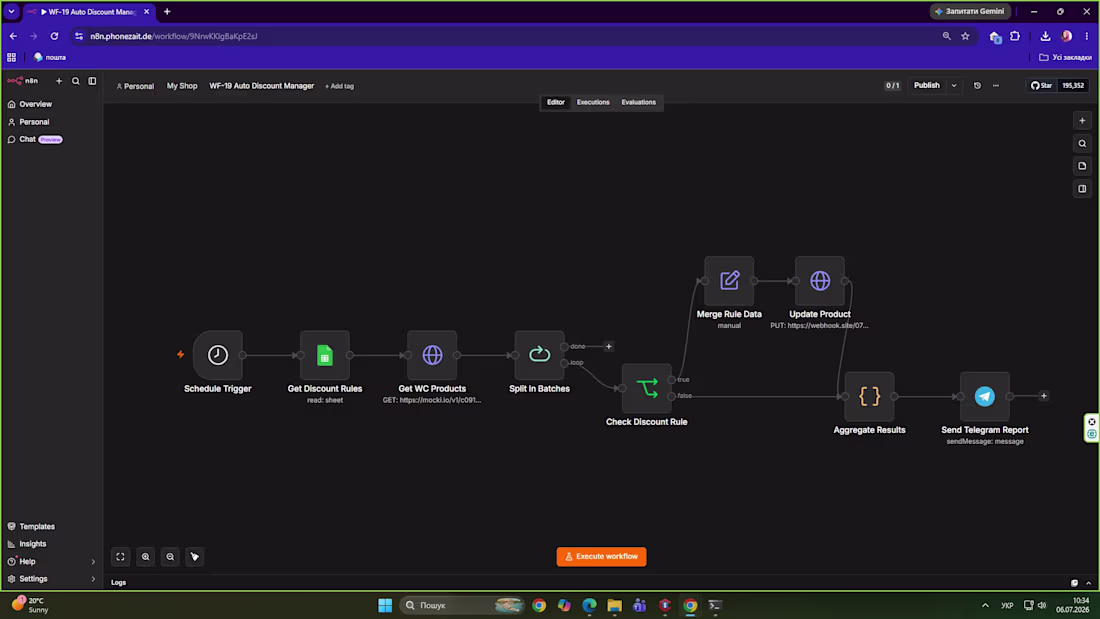Show hidden system tray icons
The width and height of the screenshot is (1100, 619).
click(x=985, y=605)
